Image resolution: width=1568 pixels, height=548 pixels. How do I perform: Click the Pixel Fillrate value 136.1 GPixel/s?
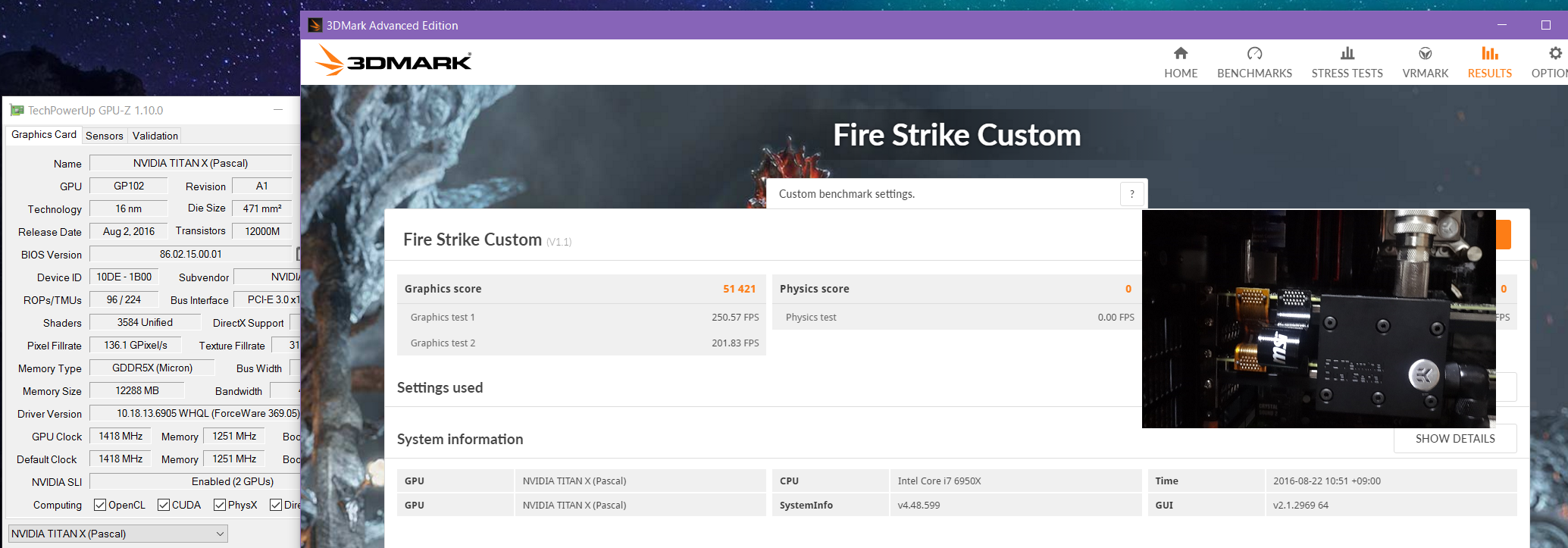click(x=136, y=345)
